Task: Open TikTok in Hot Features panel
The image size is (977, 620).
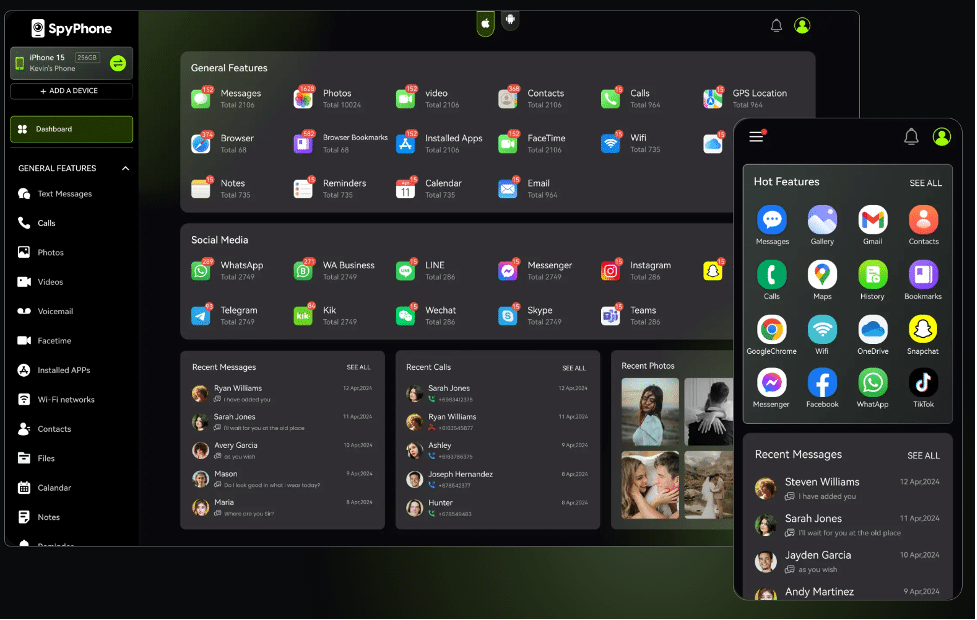Action: [922, 383]
